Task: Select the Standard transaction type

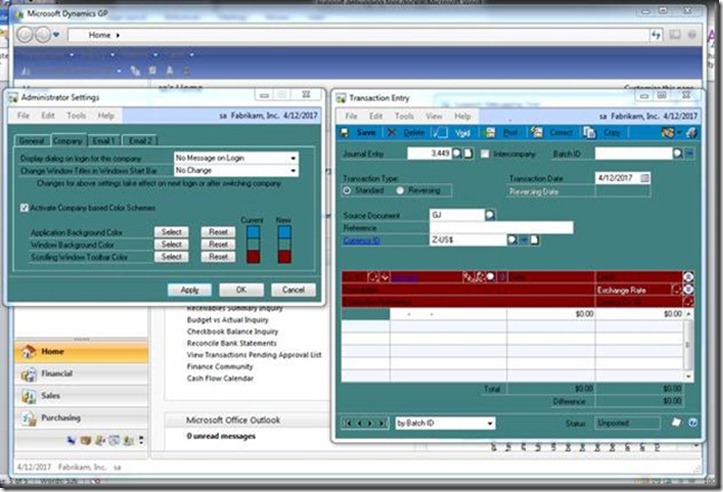Action: pyautogui.click(x=347, y=190)
